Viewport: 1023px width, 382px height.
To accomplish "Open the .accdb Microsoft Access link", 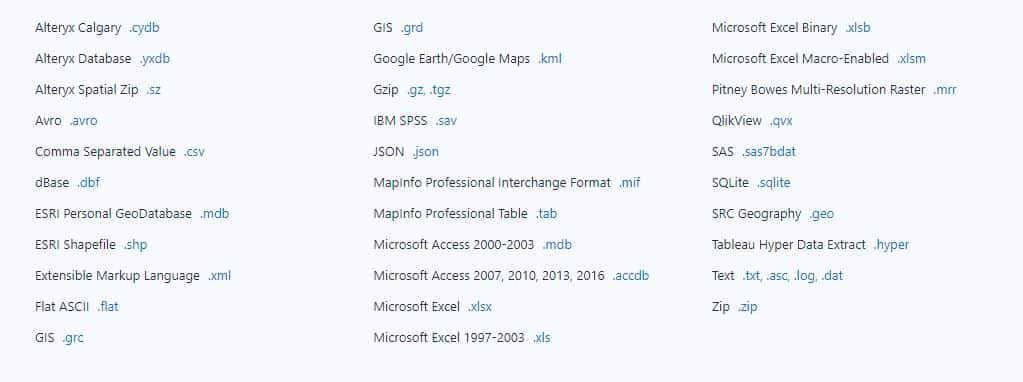I will [631, 276].
